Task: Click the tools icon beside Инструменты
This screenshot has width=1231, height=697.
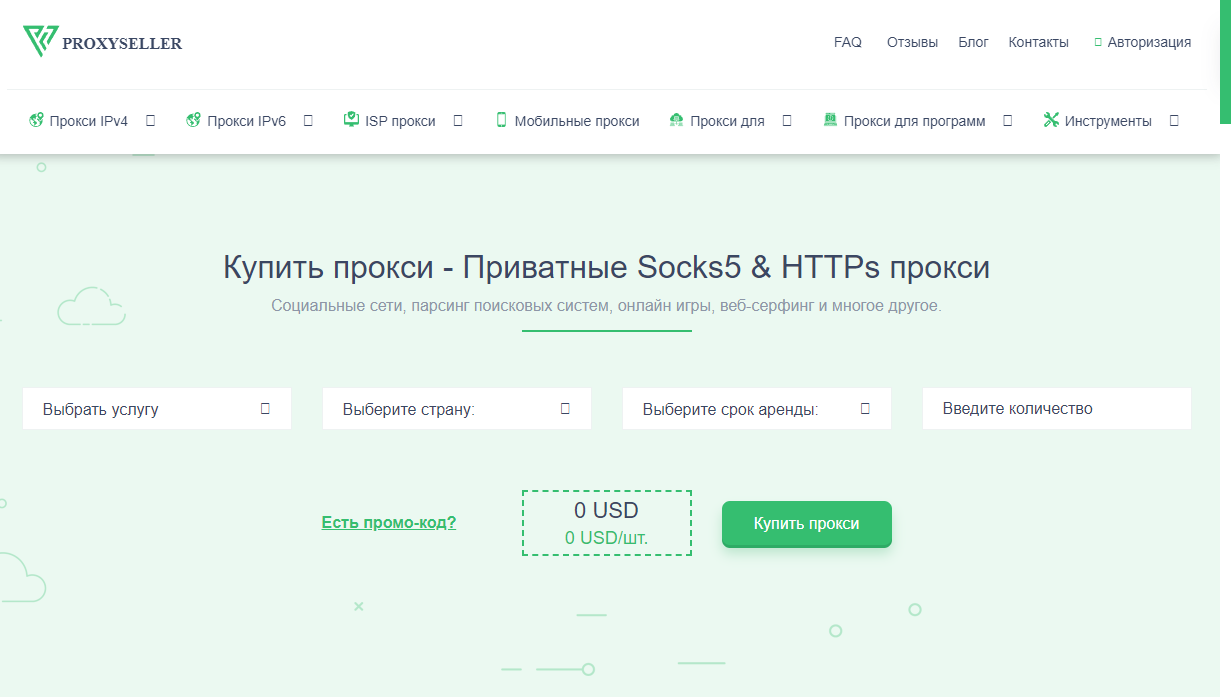Action: pyautogui.click(x=1051, y=120)
